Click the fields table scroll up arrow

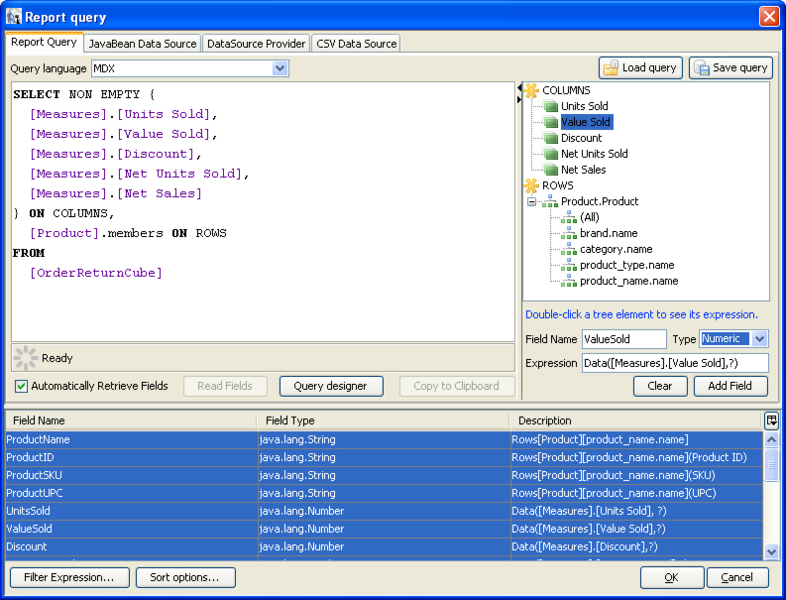tap(771, 440)
